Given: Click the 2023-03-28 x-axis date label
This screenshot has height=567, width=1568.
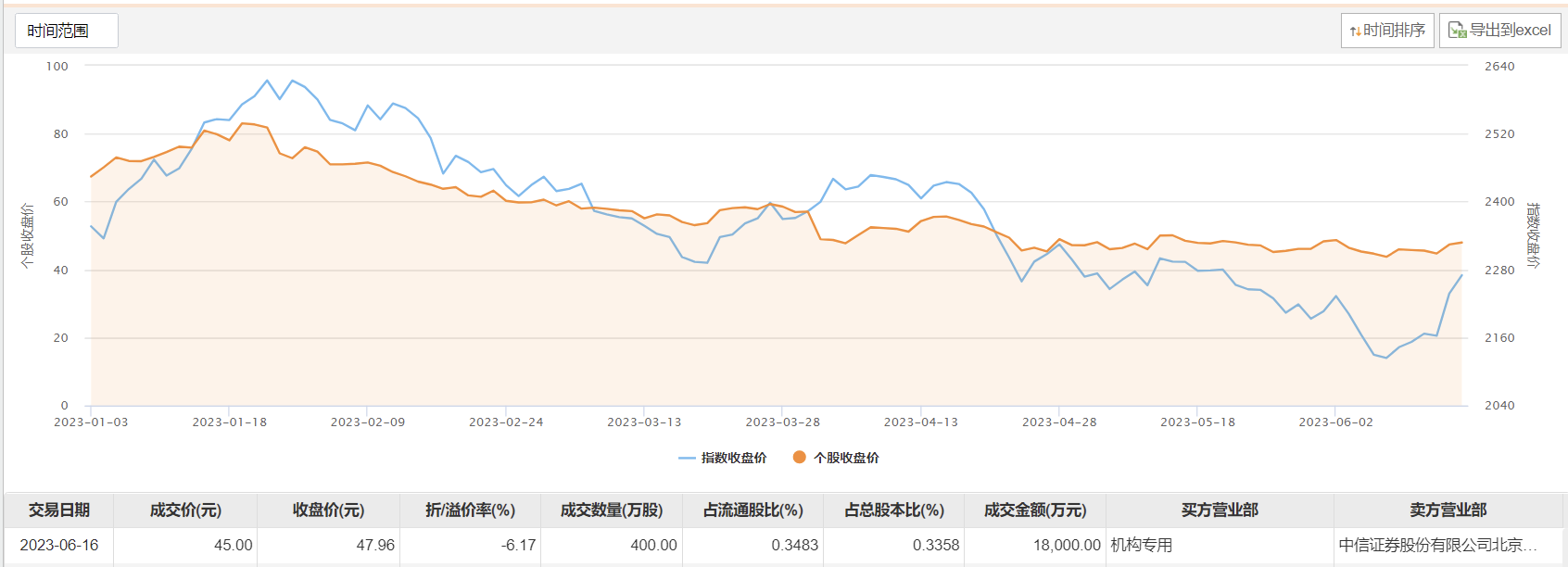Looking at the screenshot, I should tap(783, 422).
